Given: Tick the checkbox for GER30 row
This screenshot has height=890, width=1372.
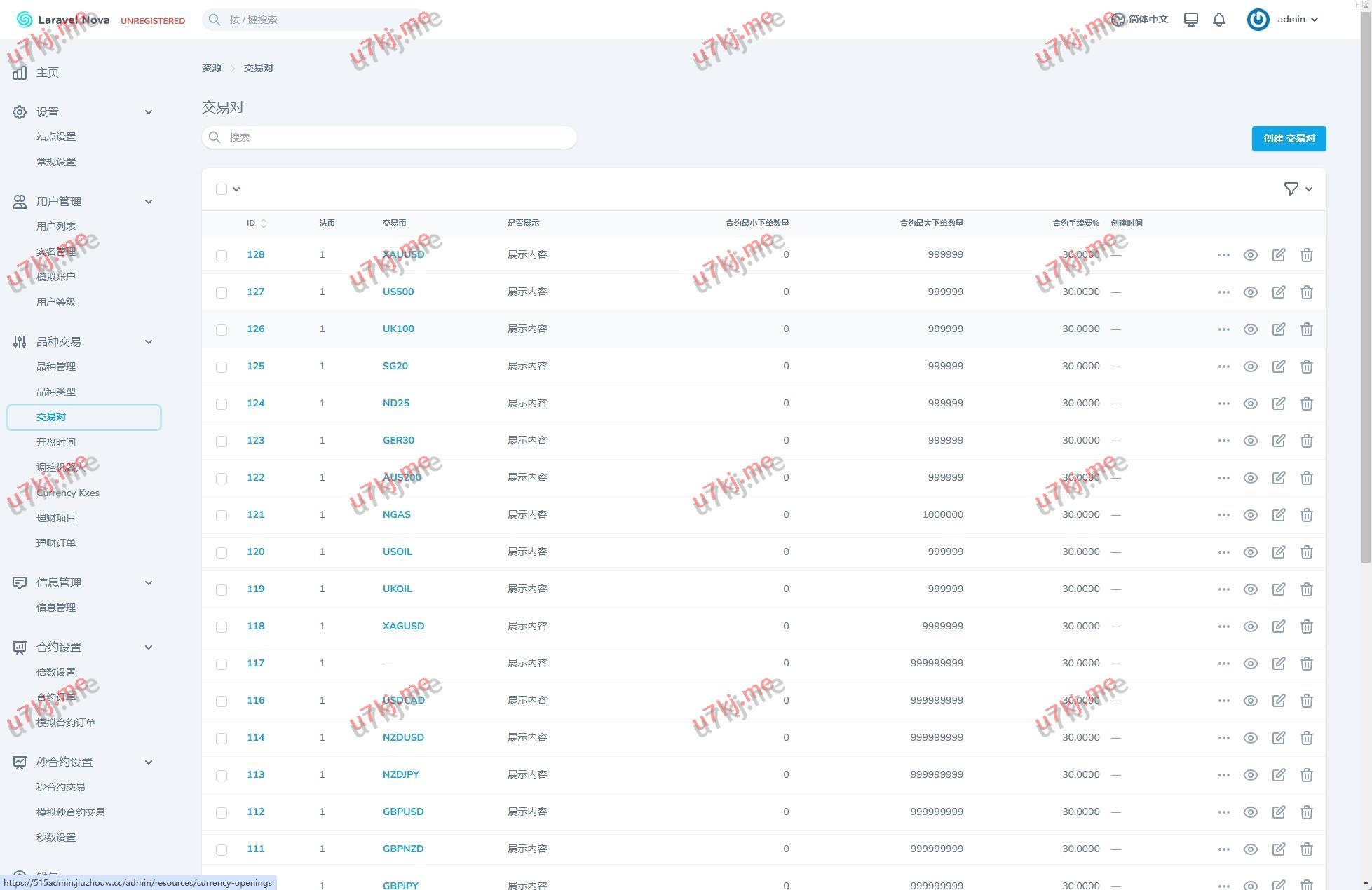Looking at the screenshot, I should click(x=222, y=441).
